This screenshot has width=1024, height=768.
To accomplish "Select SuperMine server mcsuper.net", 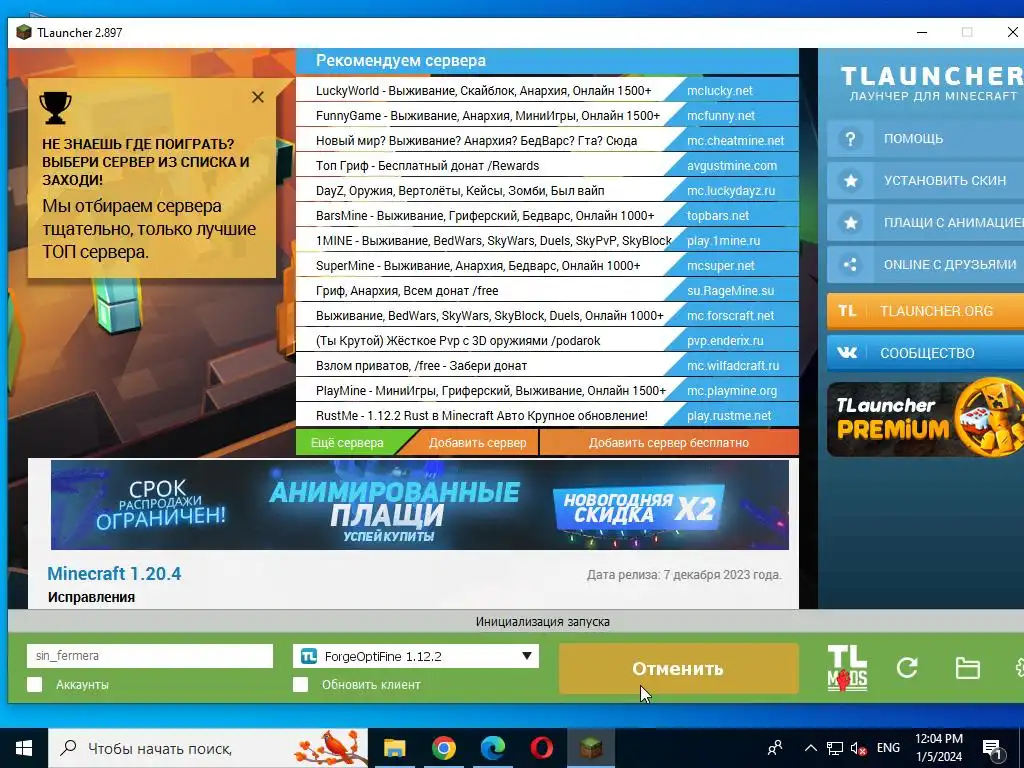I will tap(547, 266).
